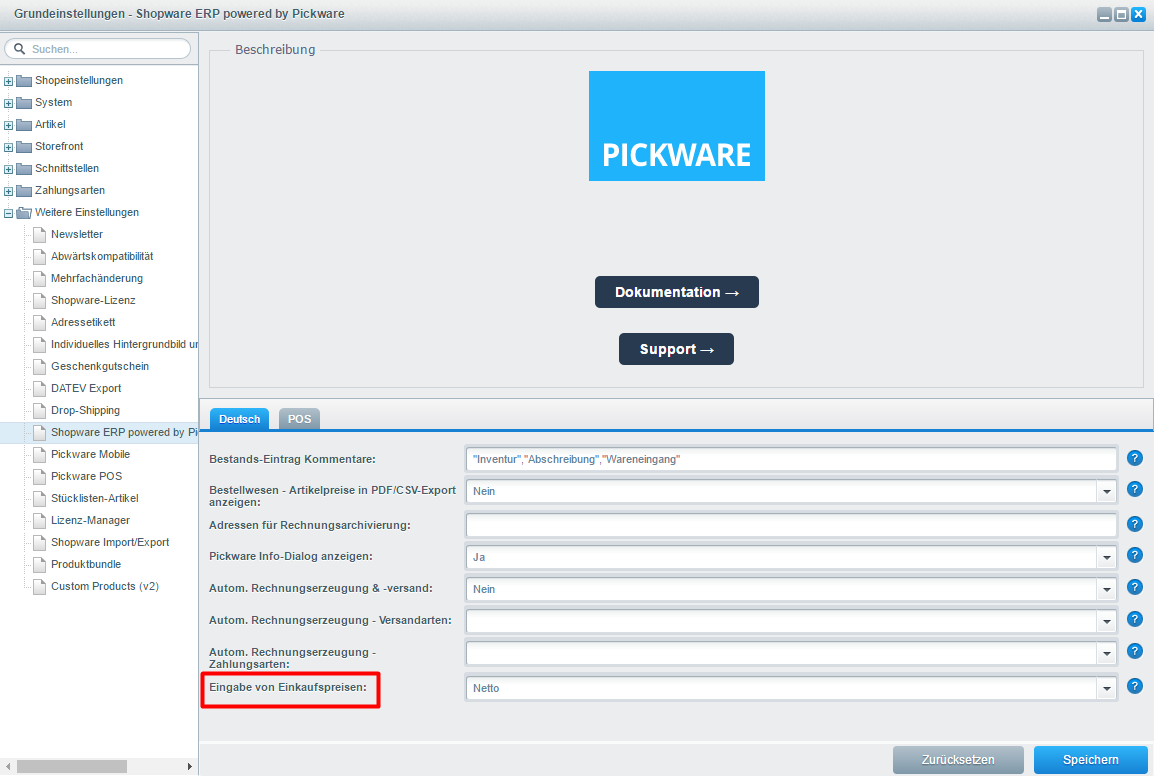
Task: Click the Newsletter page icon
Action: (x=40, y=234)
